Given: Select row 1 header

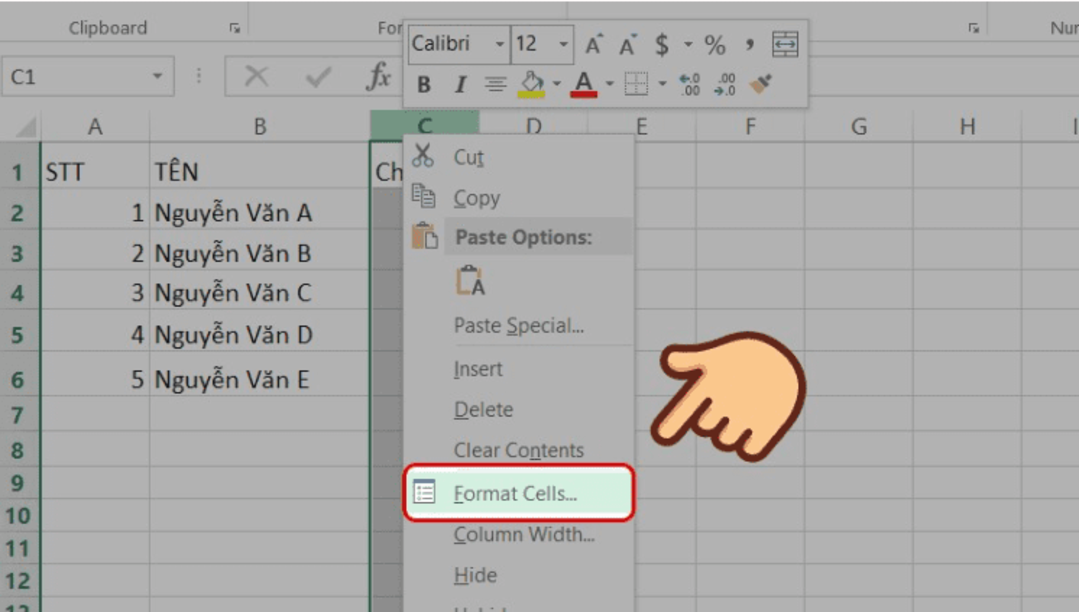Looking at the screenshot, I should tap(19, 171).
